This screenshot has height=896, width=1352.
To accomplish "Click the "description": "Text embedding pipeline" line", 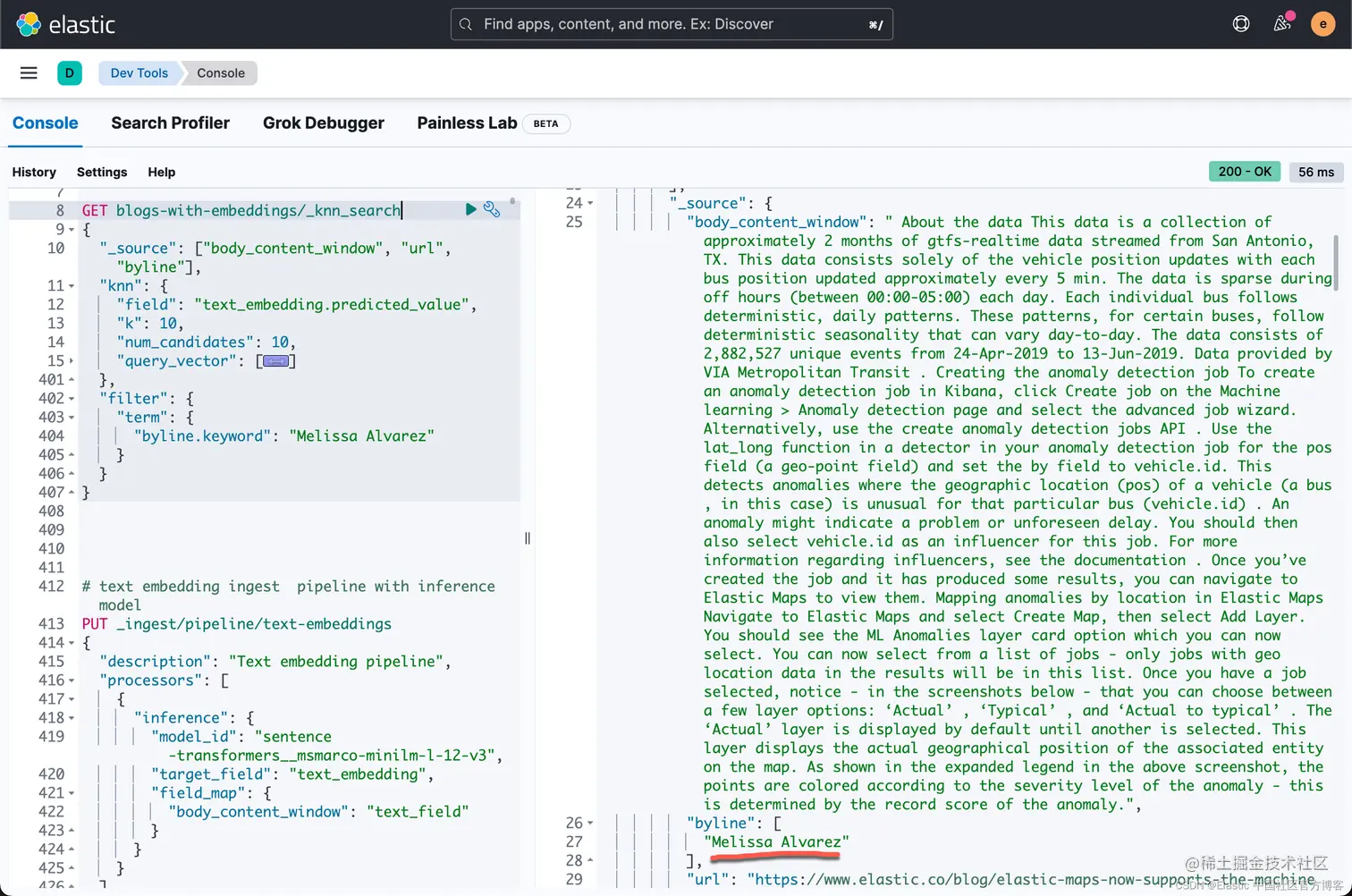I will (275, 662).
